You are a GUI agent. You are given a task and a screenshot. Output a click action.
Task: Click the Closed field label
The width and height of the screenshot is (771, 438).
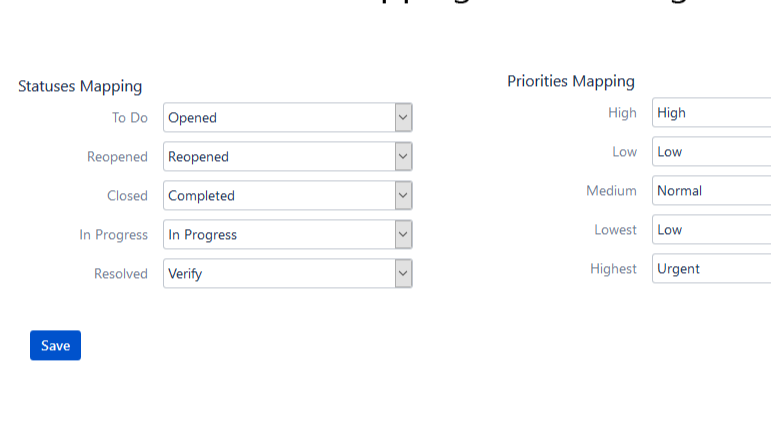pyautogui.click(x=127, y=196)
